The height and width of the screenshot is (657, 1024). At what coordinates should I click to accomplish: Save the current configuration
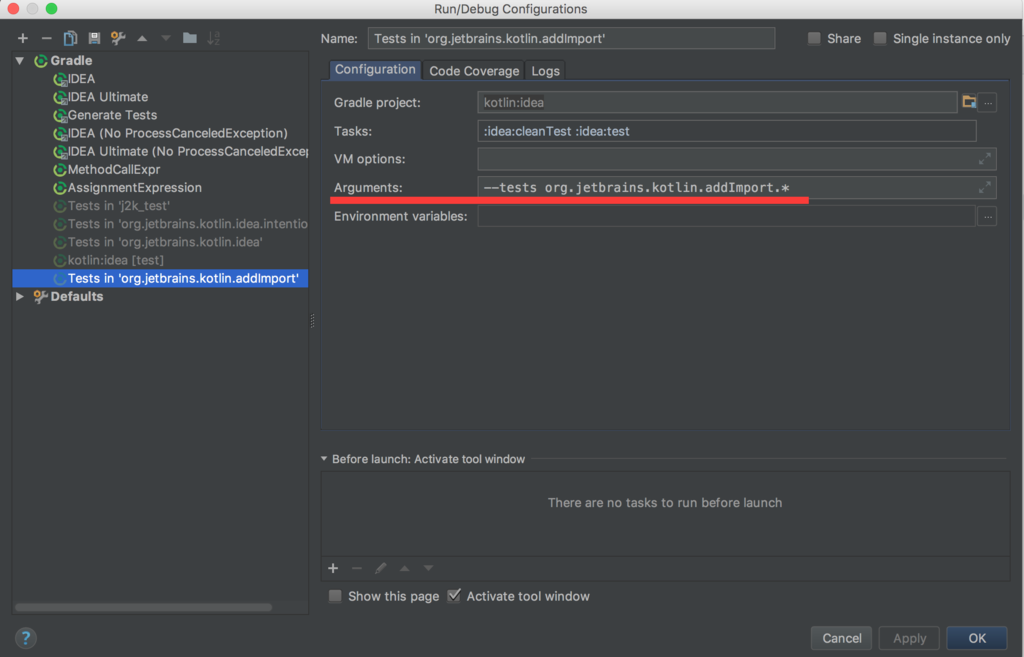pos(93,38)
